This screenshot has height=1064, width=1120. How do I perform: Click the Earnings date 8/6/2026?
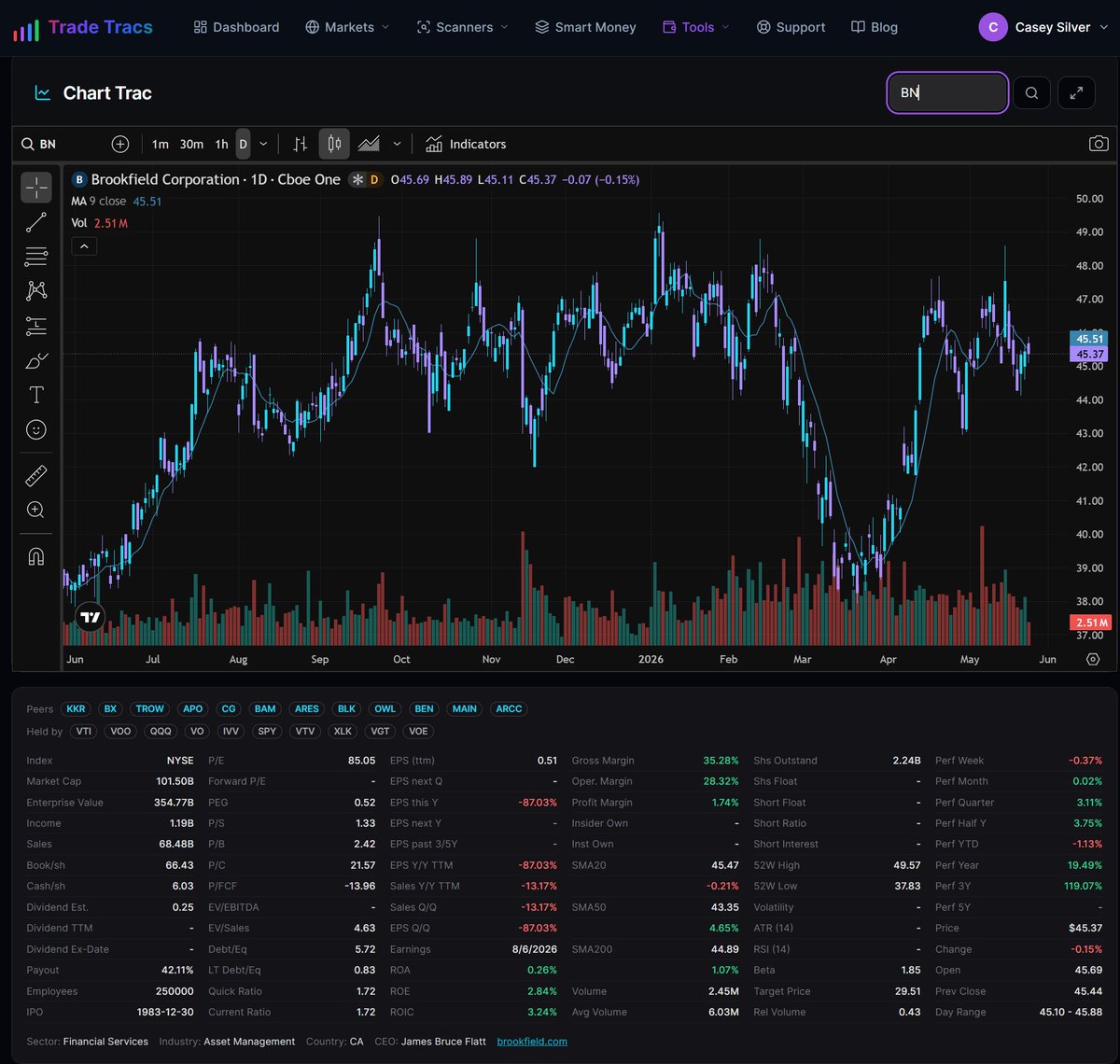click(x=535, y=949)
